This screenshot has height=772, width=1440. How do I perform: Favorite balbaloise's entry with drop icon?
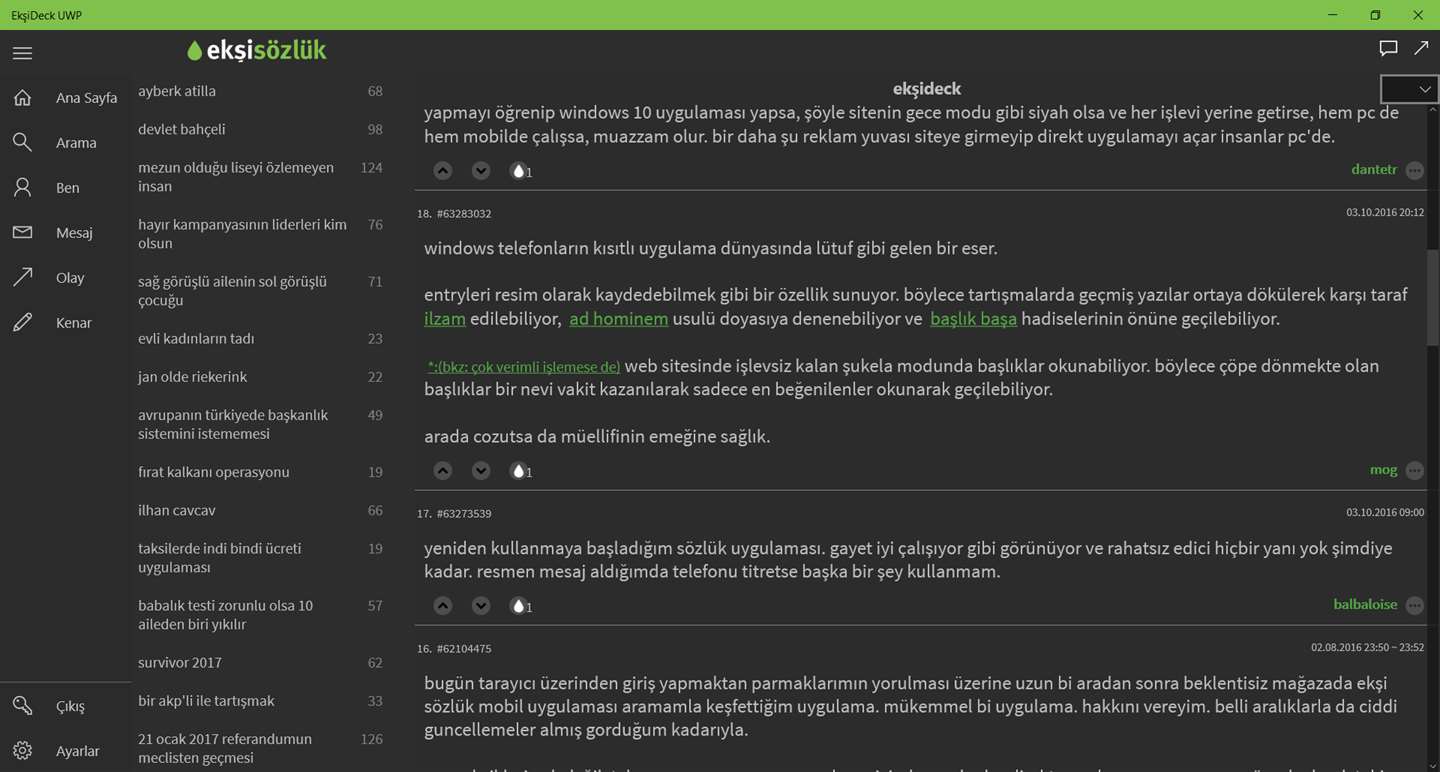coord(518,606)
